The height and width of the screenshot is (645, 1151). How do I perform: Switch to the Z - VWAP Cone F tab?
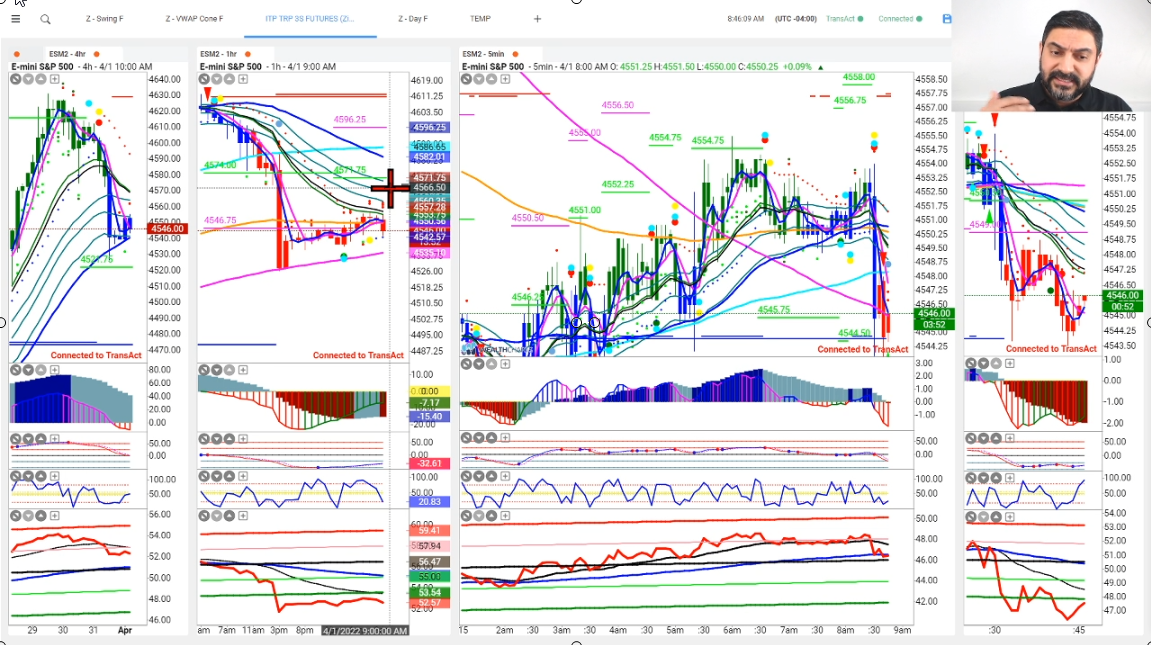(x=194, y=18)
